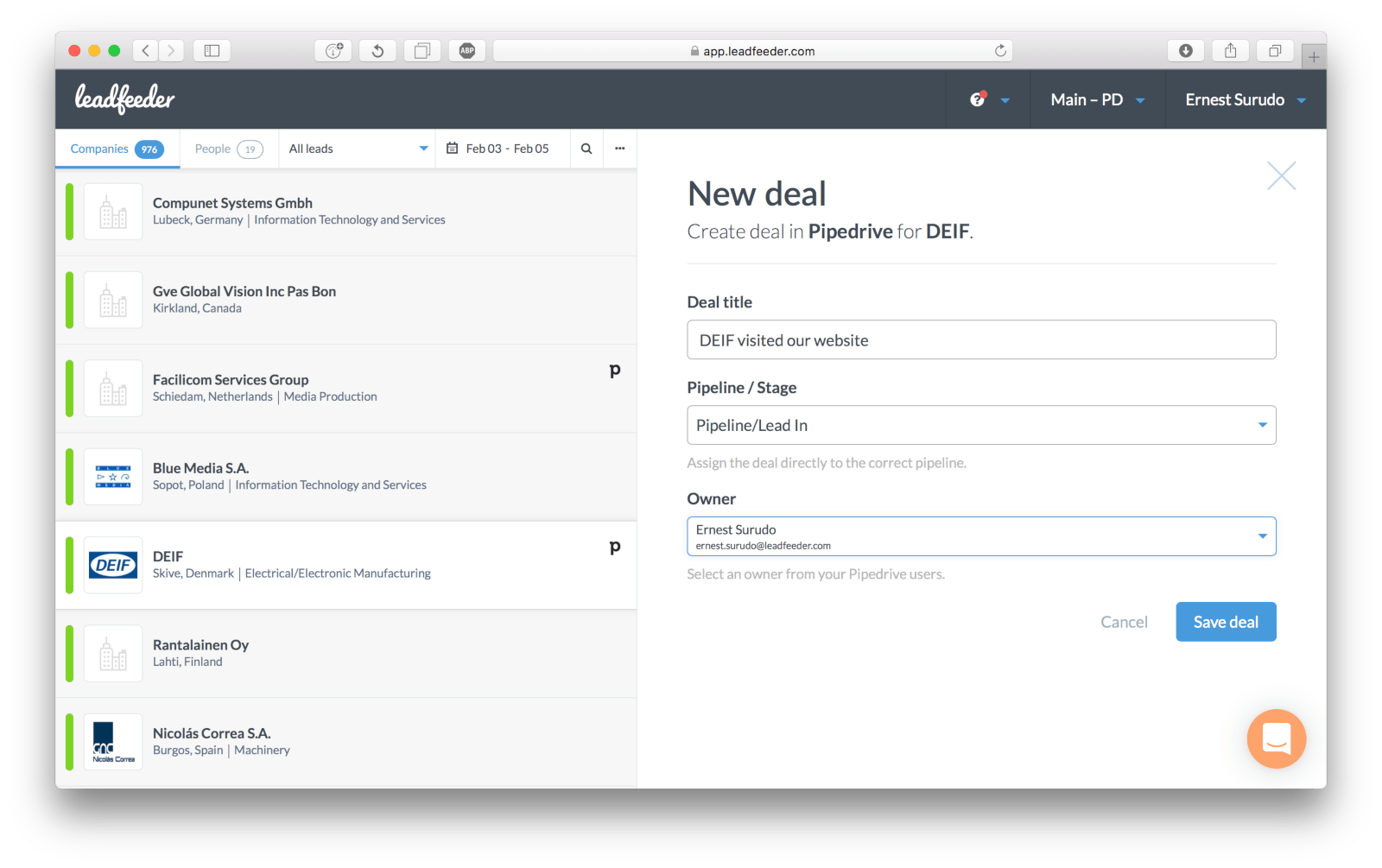Viewport: 1382px width, 868px height.
Task: Click the Rantalainen Oy building icon
Action: pyautogui.click(x=113, y=654)
